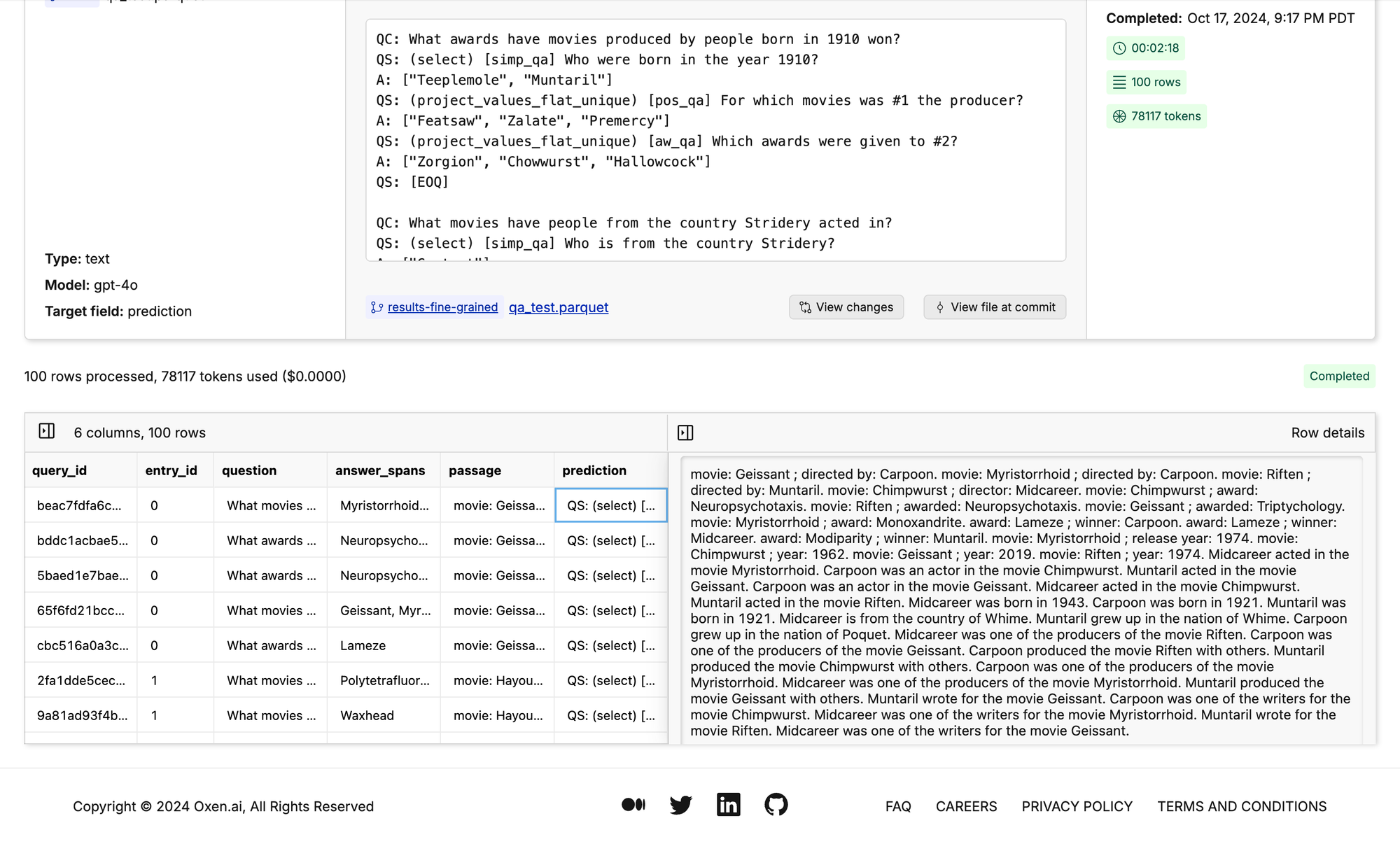
Task: Collapse the Row details panel icon
Action: 685,432
